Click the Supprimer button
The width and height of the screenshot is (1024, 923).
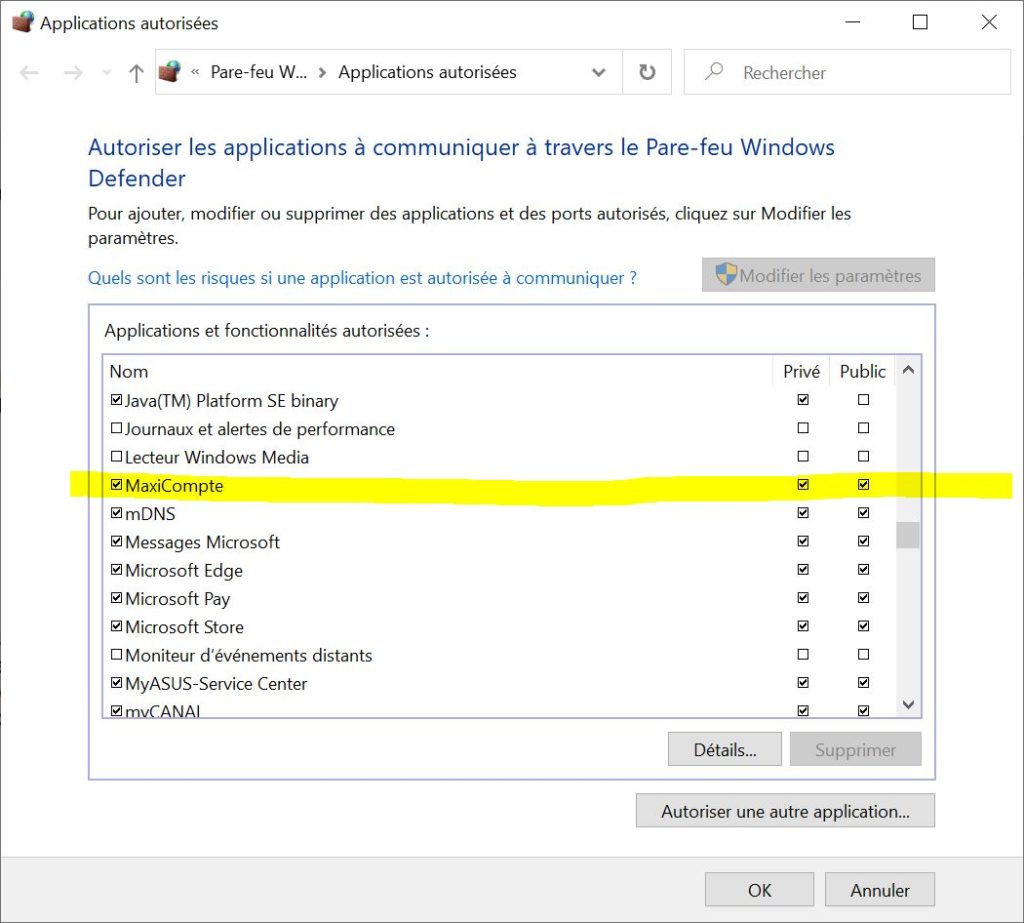point(856,749)
